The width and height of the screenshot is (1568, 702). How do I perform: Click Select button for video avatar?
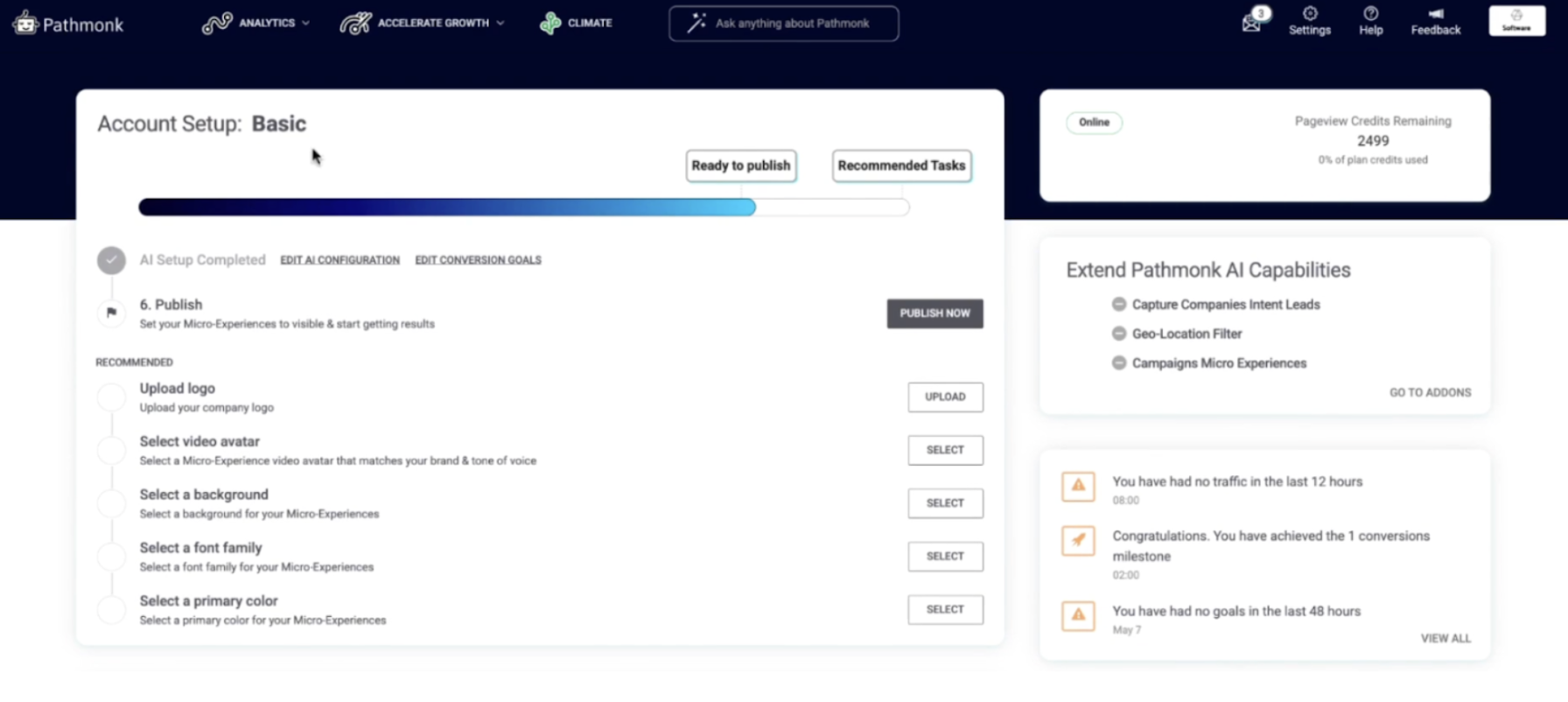[x=945, y=450]
